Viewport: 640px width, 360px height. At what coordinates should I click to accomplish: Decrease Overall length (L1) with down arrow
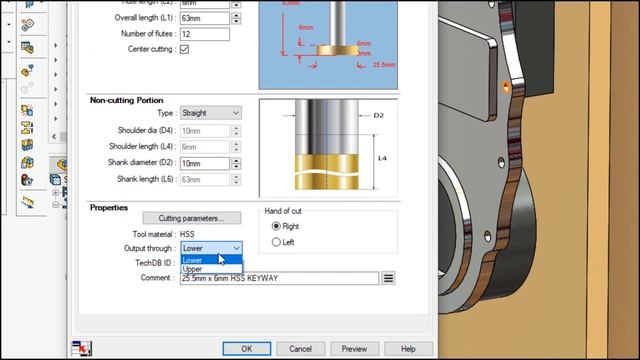(236, 21)
